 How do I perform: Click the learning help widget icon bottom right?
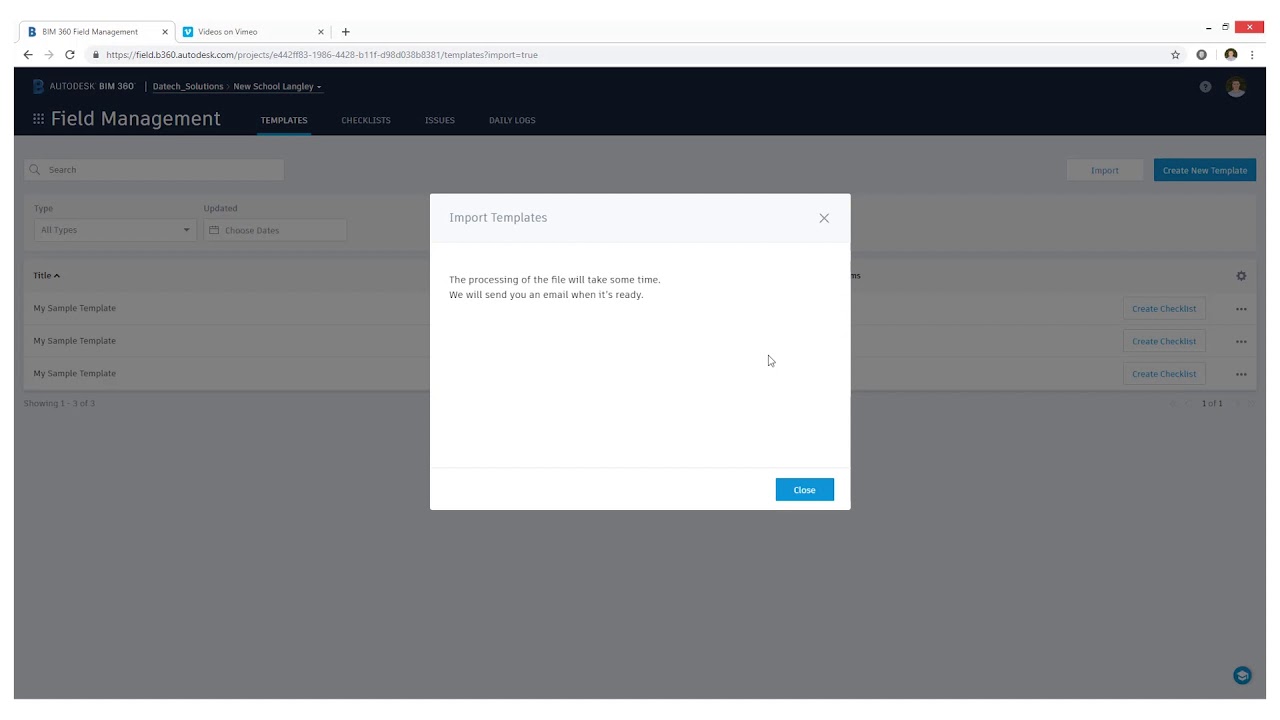pyautogui.click(x=1242, y=676)
